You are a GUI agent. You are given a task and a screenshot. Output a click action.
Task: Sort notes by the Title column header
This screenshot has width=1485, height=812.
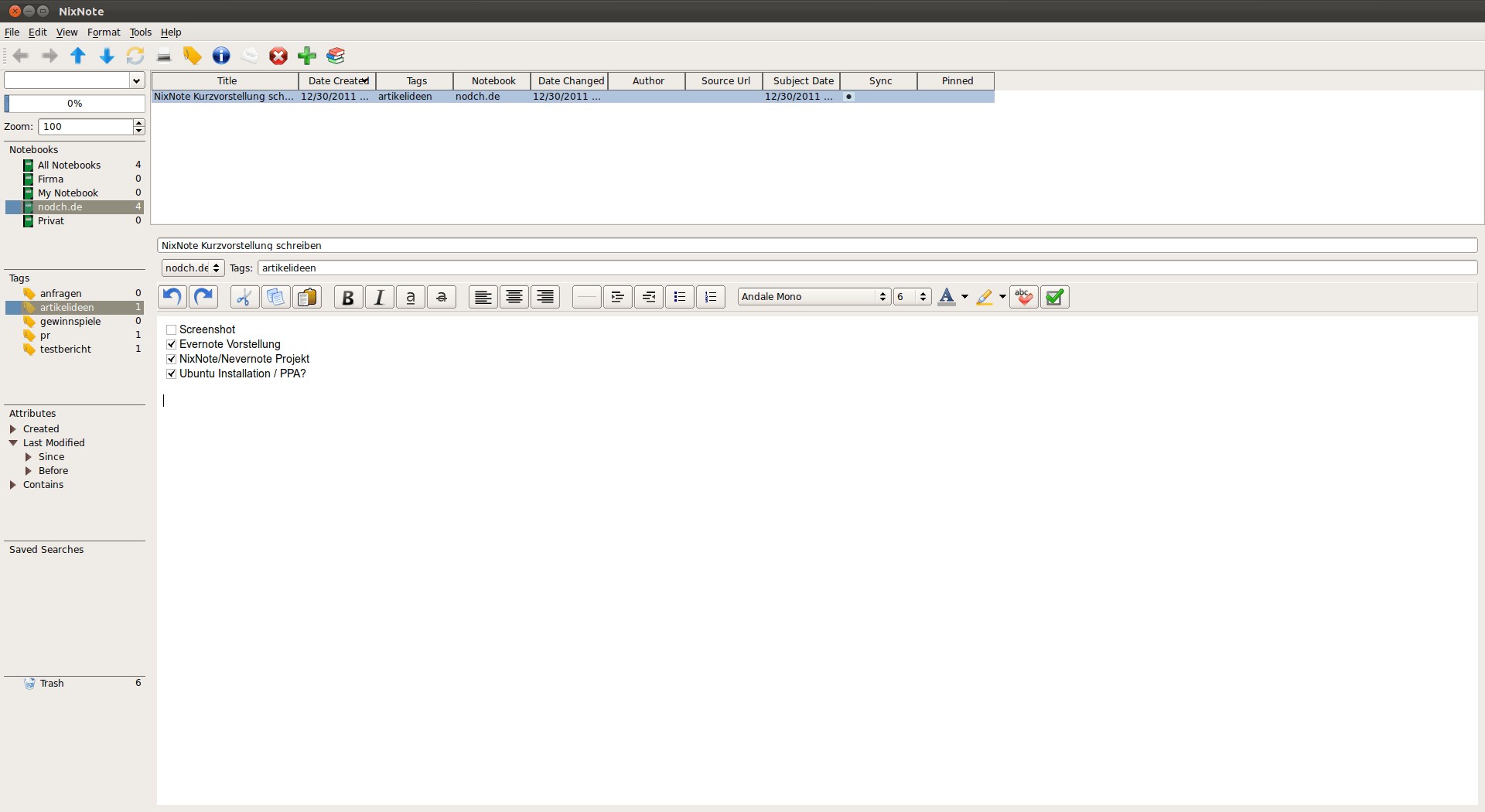click(227, 81)
